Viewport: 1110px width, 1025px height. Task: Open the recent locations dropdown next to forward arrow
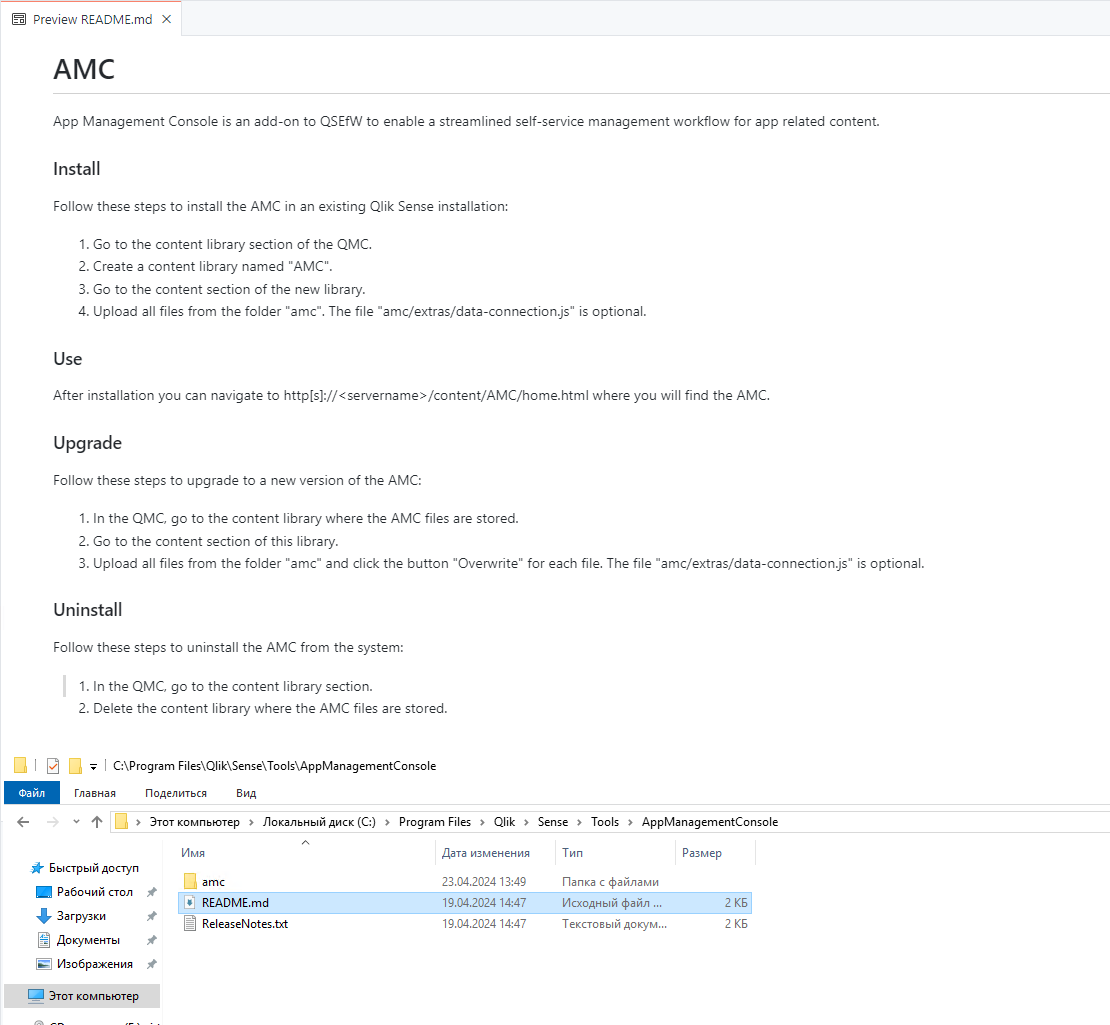click(x=75, y=821)
